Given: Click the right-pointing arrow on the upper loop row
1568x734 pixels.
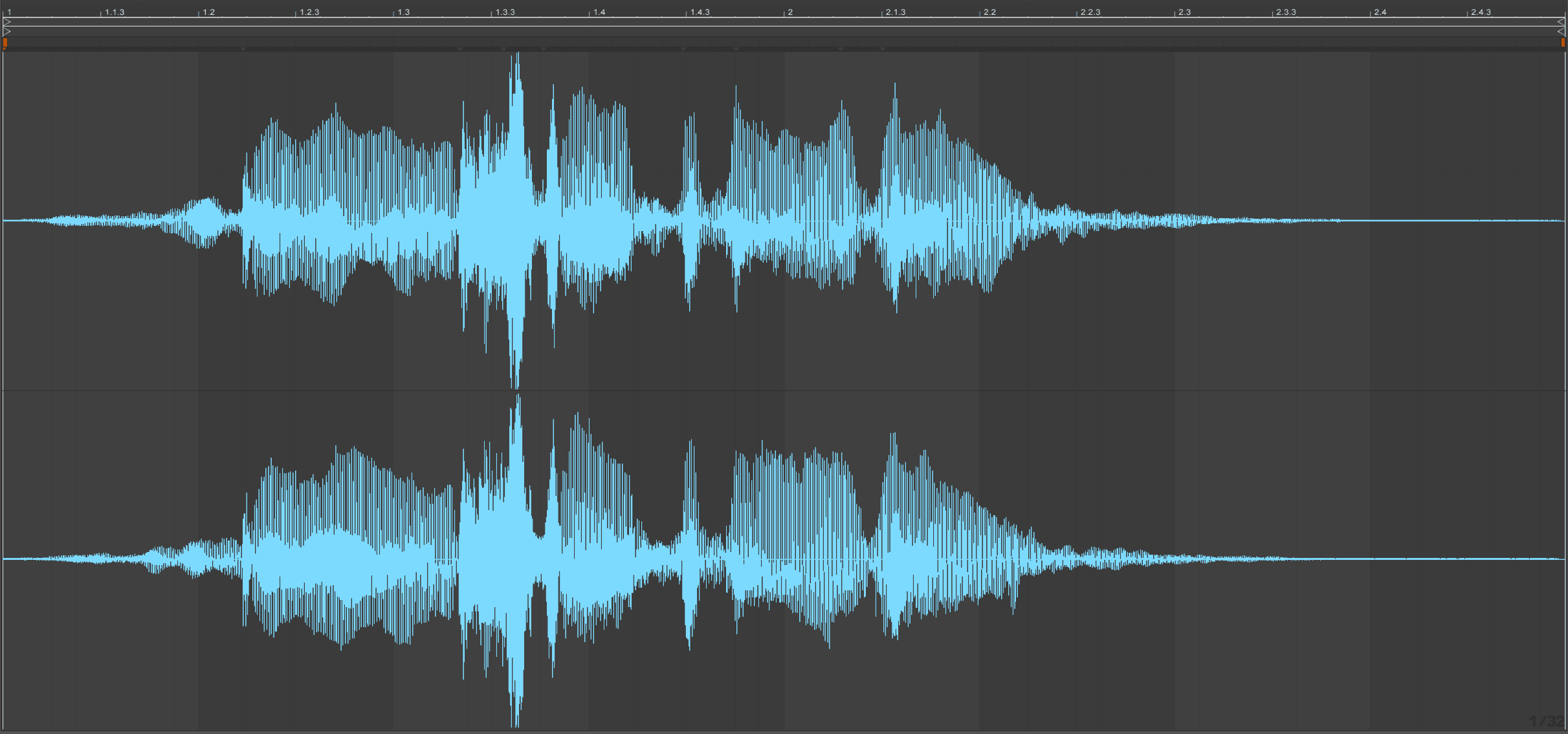Looking at the screenshot, I should (6, 21).
